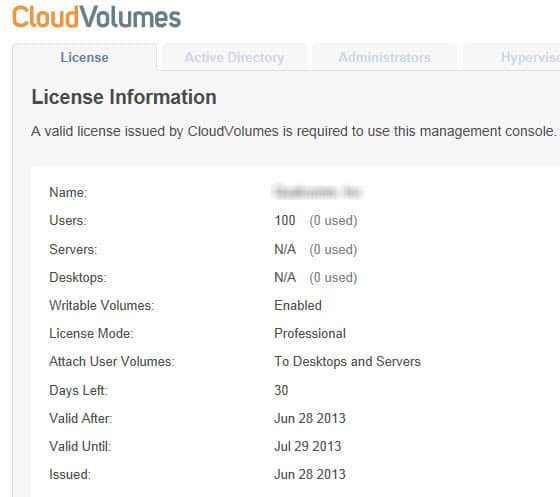
Task: Click the Issued: label
Action: (x=70, y=474)
